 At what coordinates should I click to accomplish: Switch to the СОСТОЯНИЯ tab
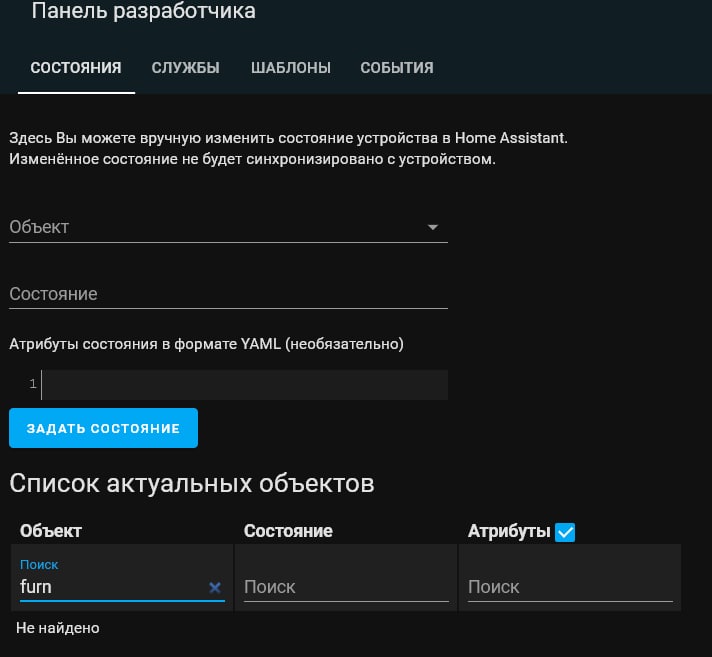pos(76,68)
